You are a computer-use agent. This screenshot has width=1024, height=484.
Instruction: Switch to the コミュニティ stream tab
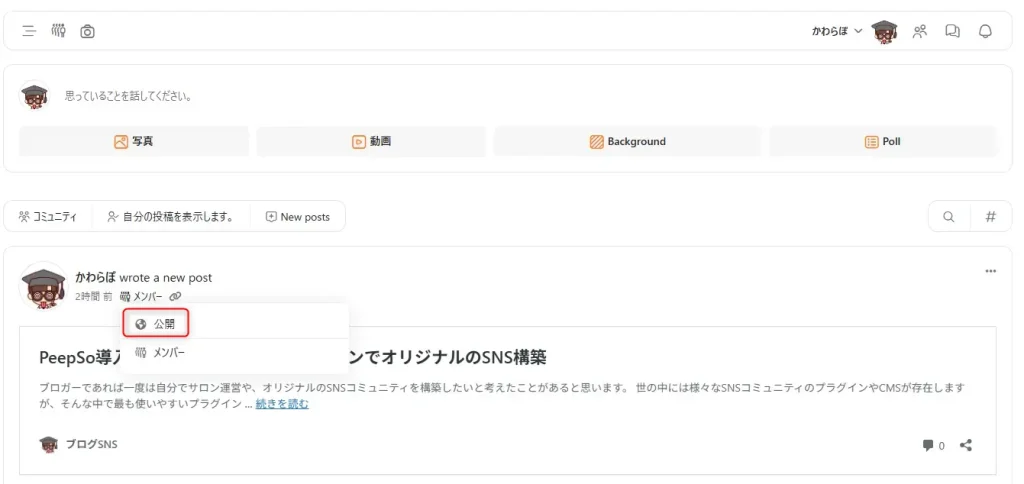coord(48,217)
